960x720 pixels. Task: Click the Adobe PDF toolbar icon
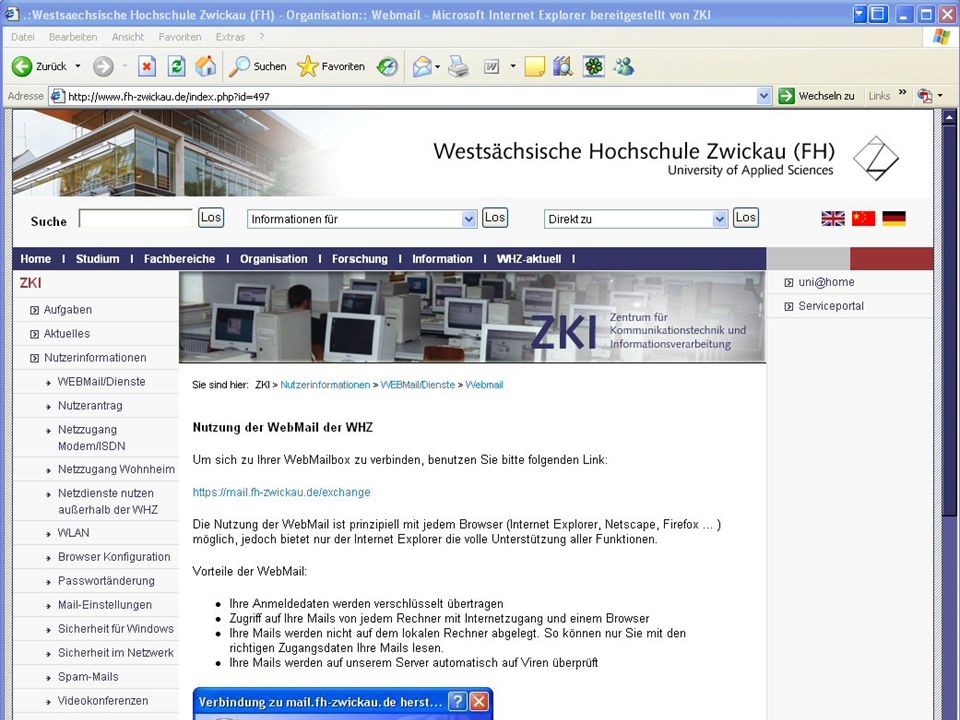point(924,96)
